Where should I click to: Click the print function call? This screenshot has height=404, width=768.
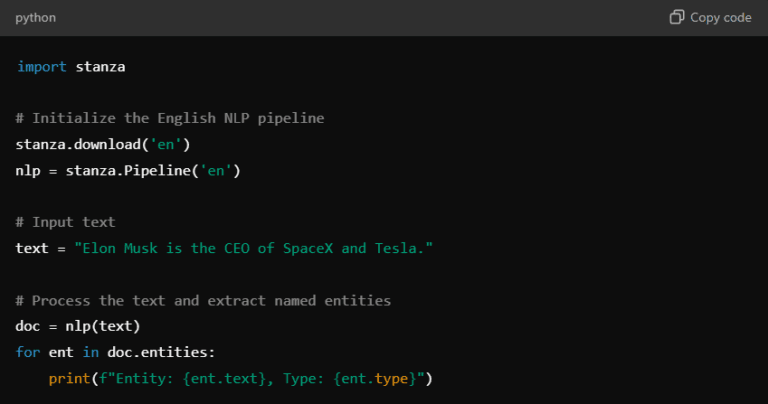pyautogui.click(x=68, y=378)
